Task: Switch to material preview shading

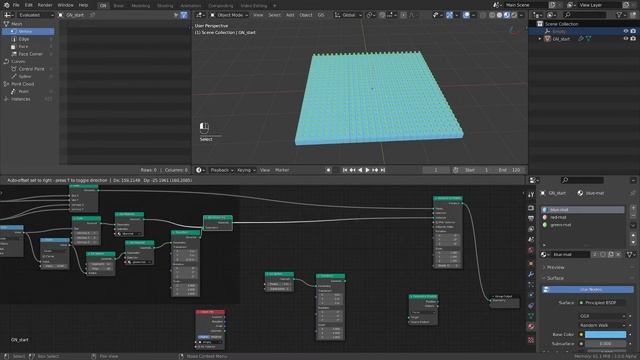Action: [507, 15]
